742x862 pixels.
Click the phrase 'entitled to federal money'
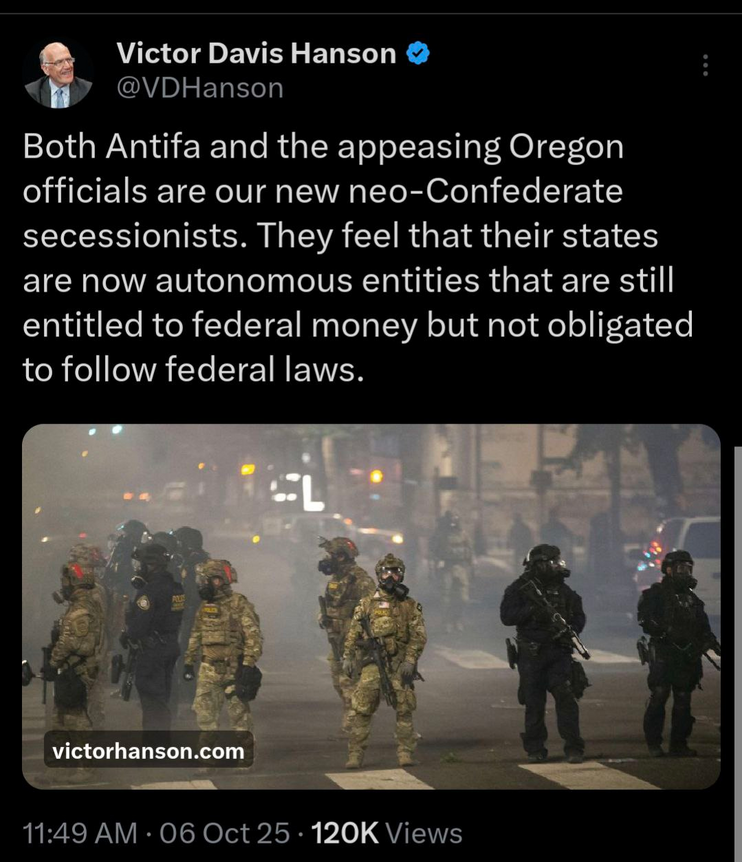tap(220, 324)
